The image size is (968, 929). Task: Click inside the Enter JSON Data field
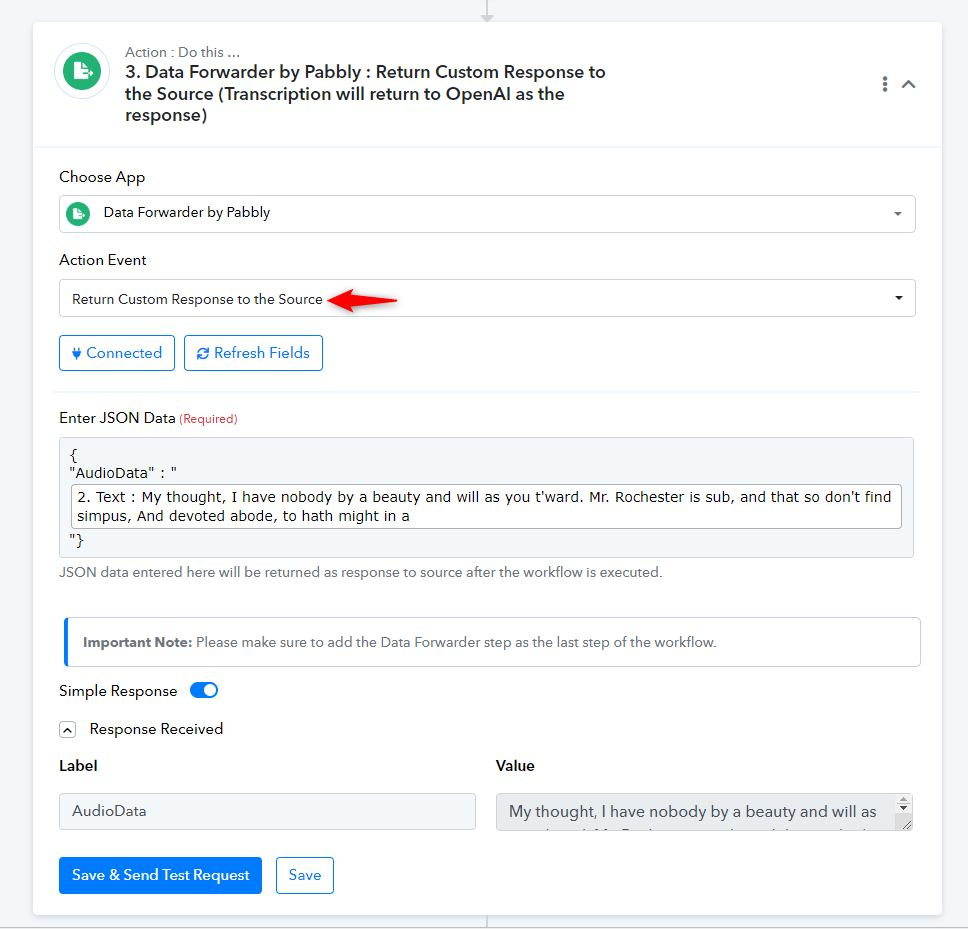(486, 498)
